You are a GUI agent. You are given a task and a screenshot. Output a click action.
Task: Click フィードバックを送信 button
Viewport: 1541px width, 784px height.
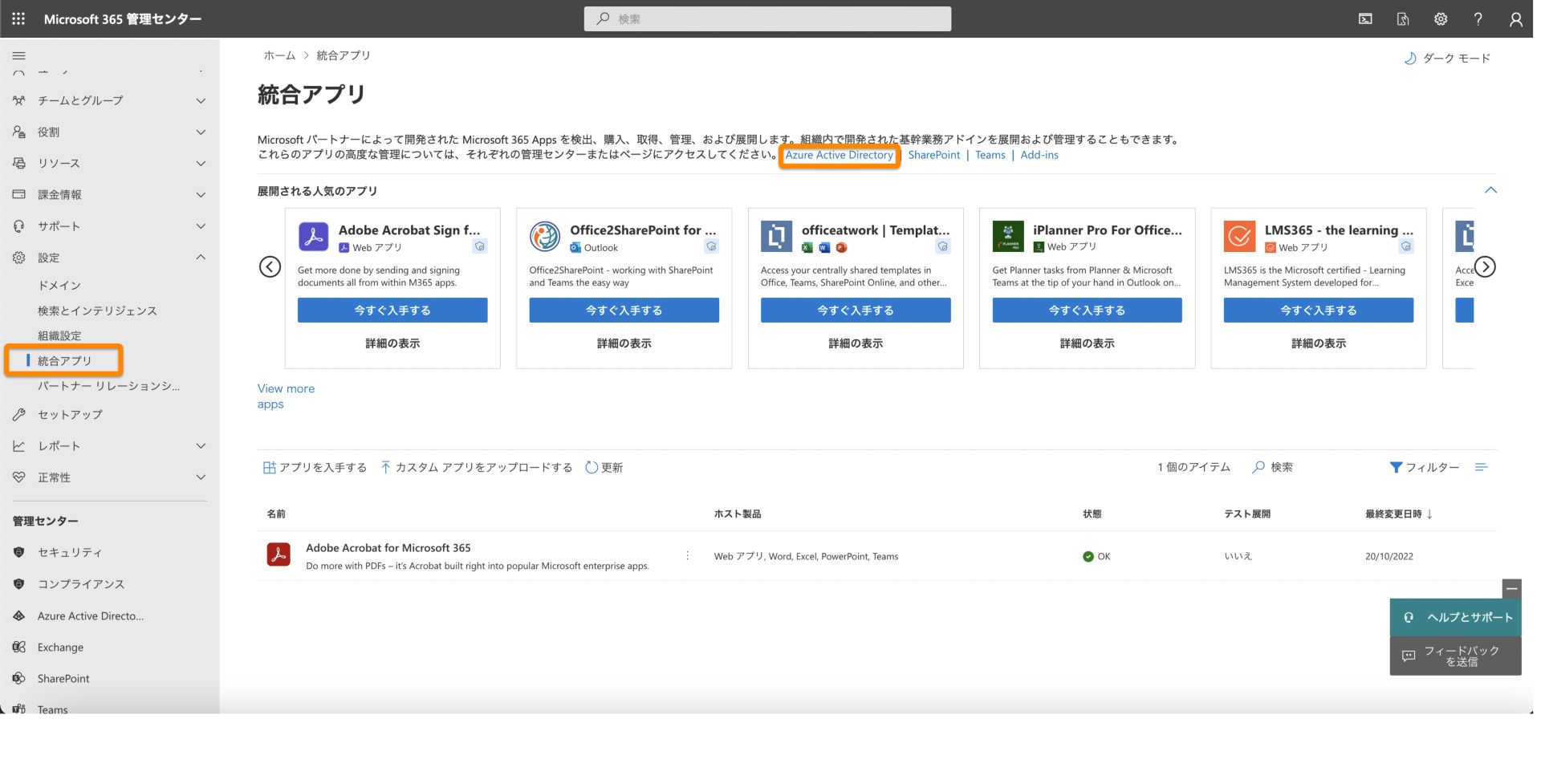pos(1455,656)
